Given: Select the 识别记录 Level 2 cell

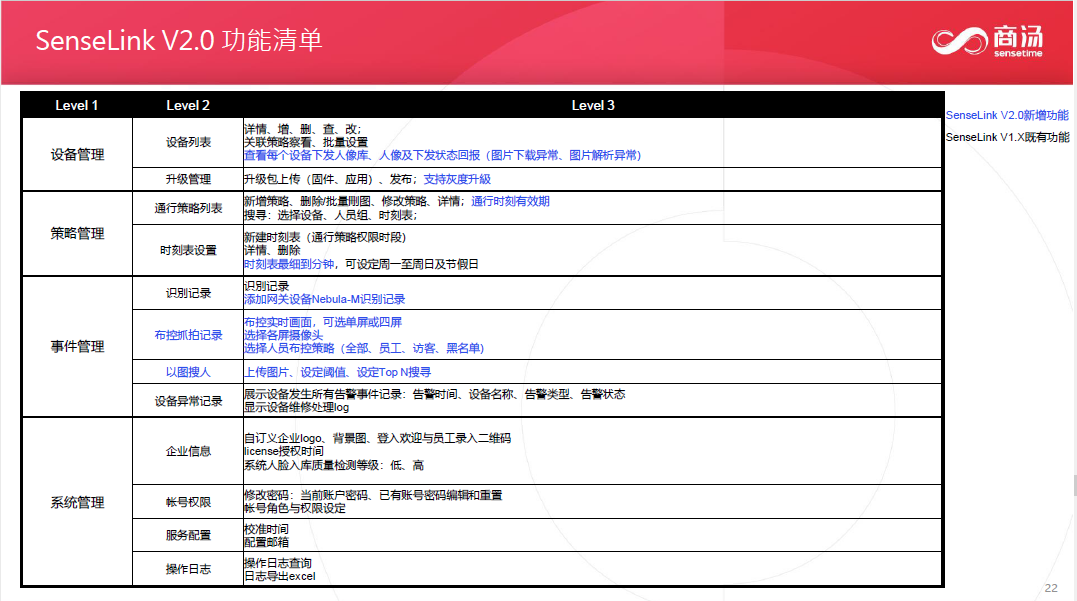Looking at the screenshot, I should click(x=188, y=293).
